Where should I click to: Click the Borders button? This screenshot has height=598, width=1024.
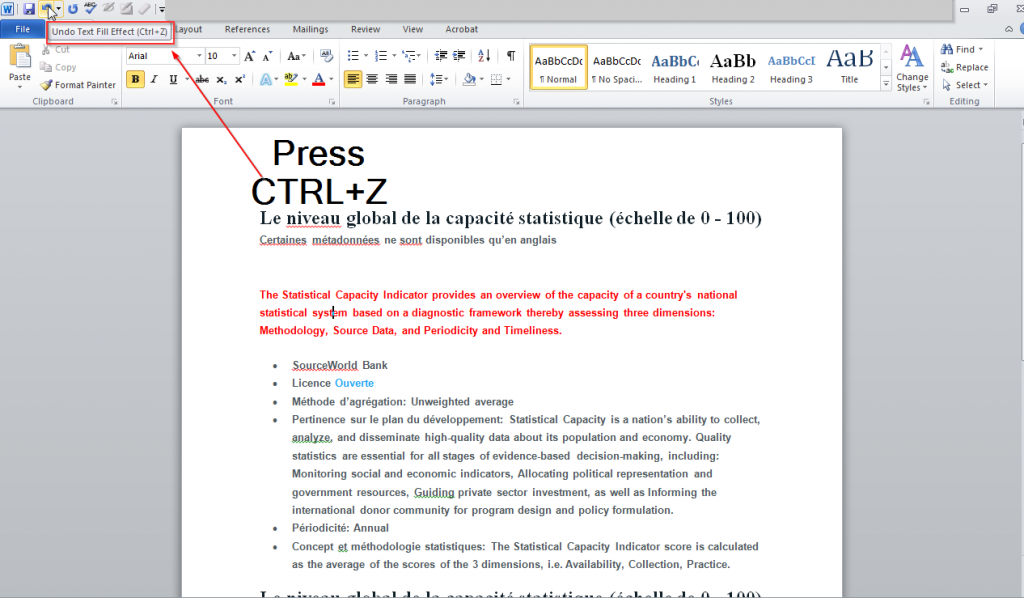pyautogui.click(x=496, y=79)
